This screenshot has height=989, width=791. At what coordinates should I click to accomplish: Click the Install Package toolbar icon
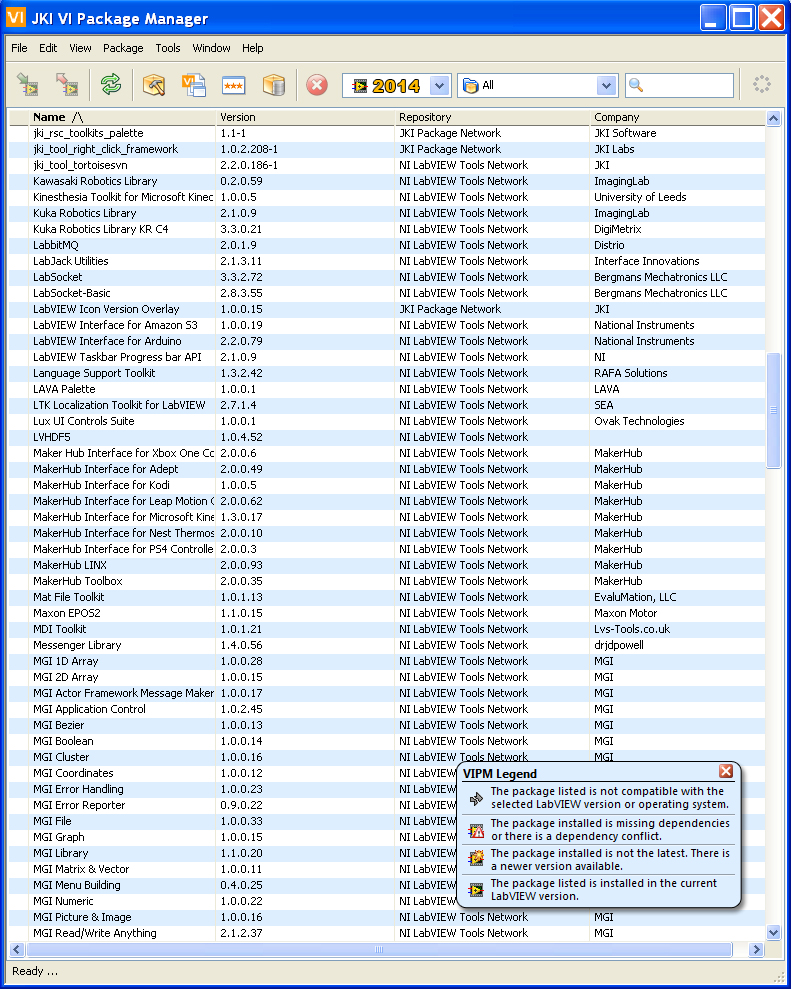point(27,86)
